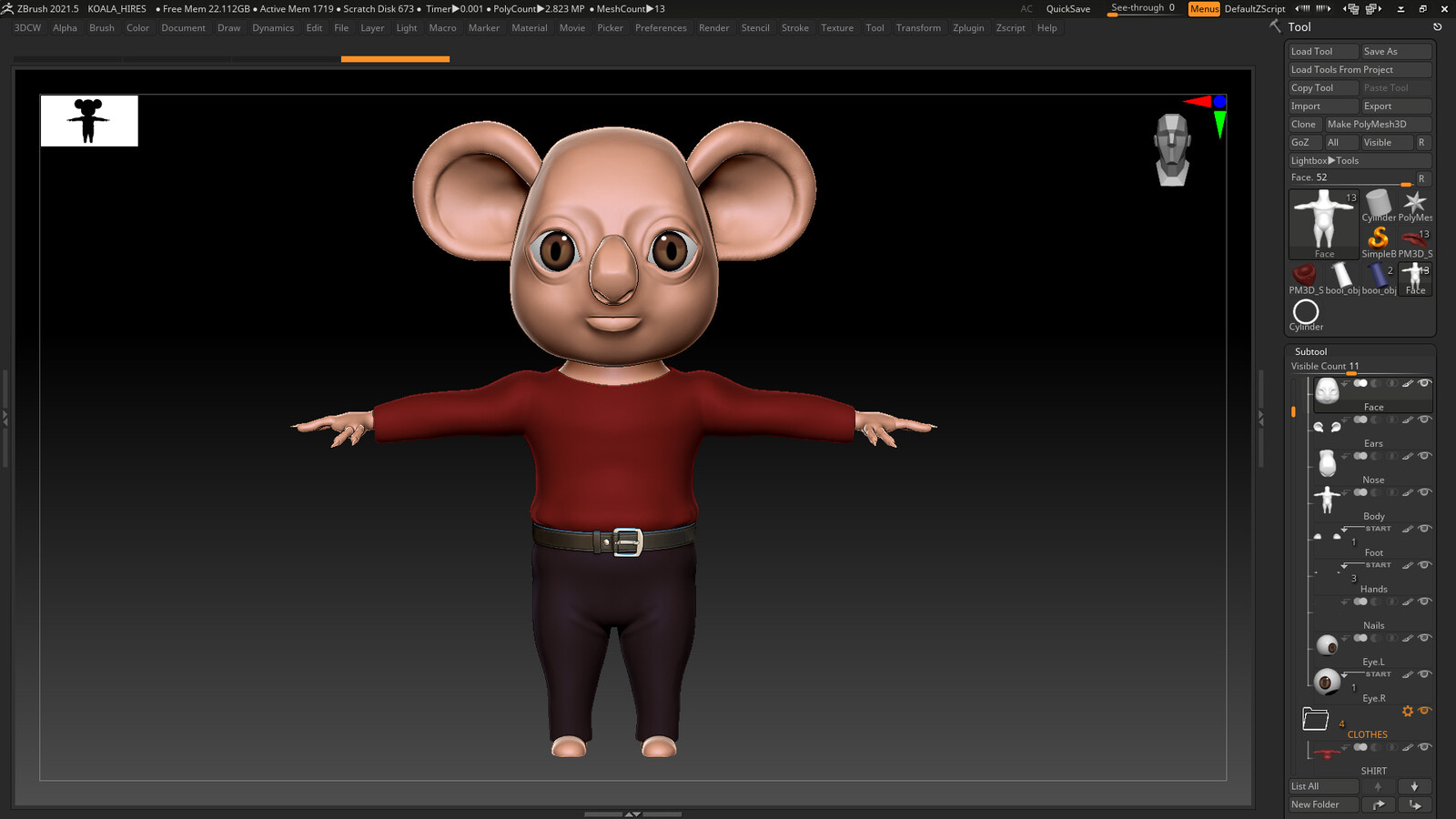1456x819 pixels.
Task: Click the paintbrush polypaint icon on Ears subtool
Action: [1408, 420]
